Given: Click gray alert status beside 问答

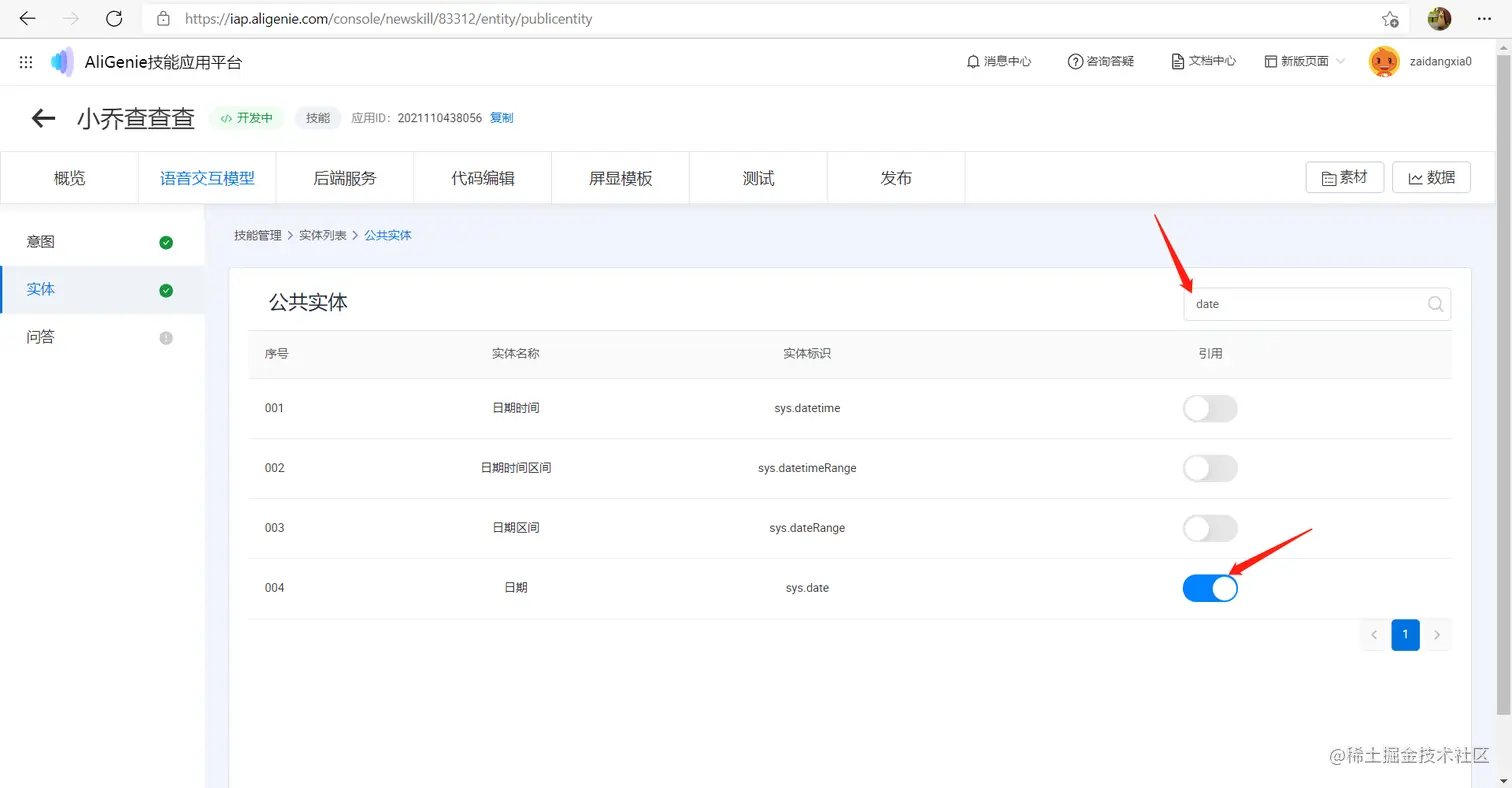Looking at the screenshot, I should (166, 338).
